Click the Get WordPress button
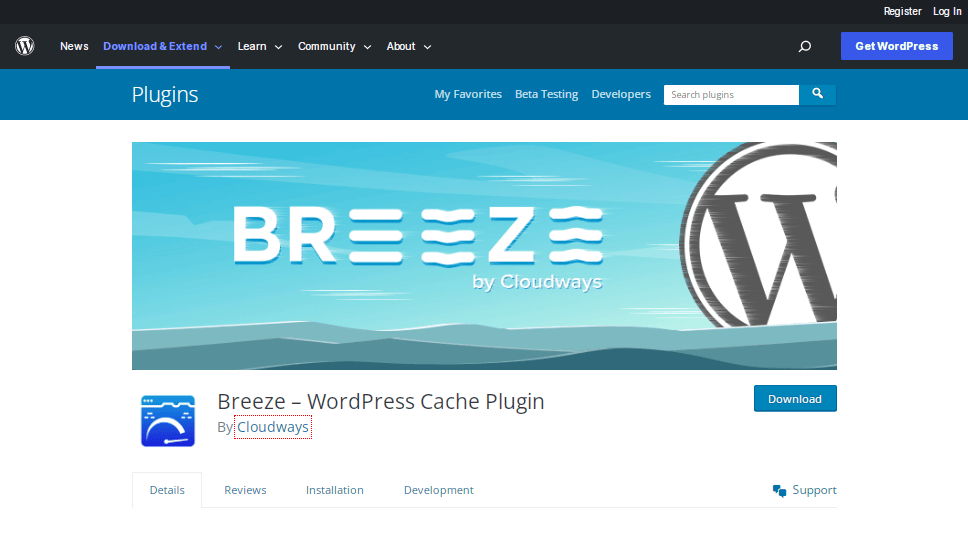 pyautogui.click(x=896, y=46)
